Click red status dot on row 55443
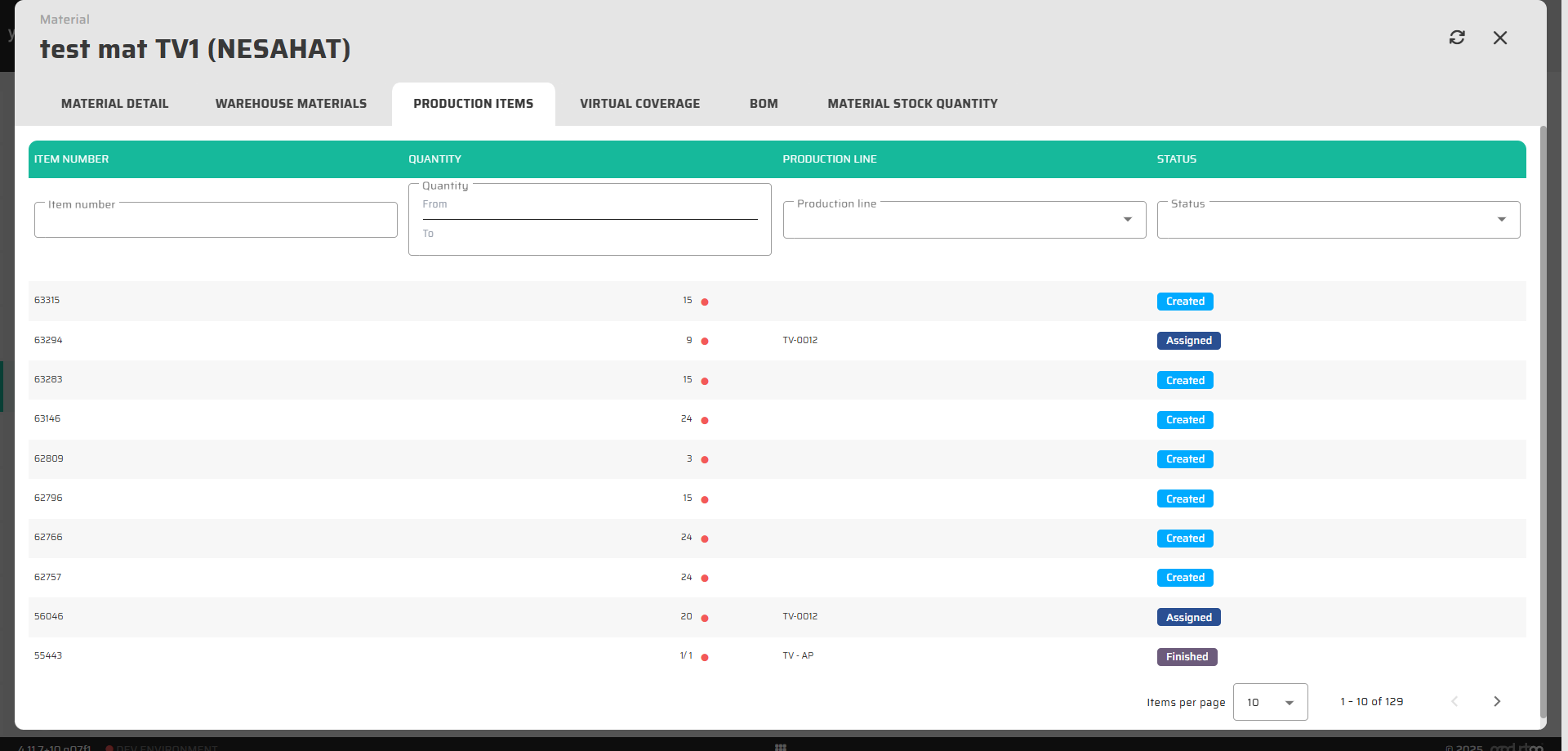 click(x=705, y=657)
